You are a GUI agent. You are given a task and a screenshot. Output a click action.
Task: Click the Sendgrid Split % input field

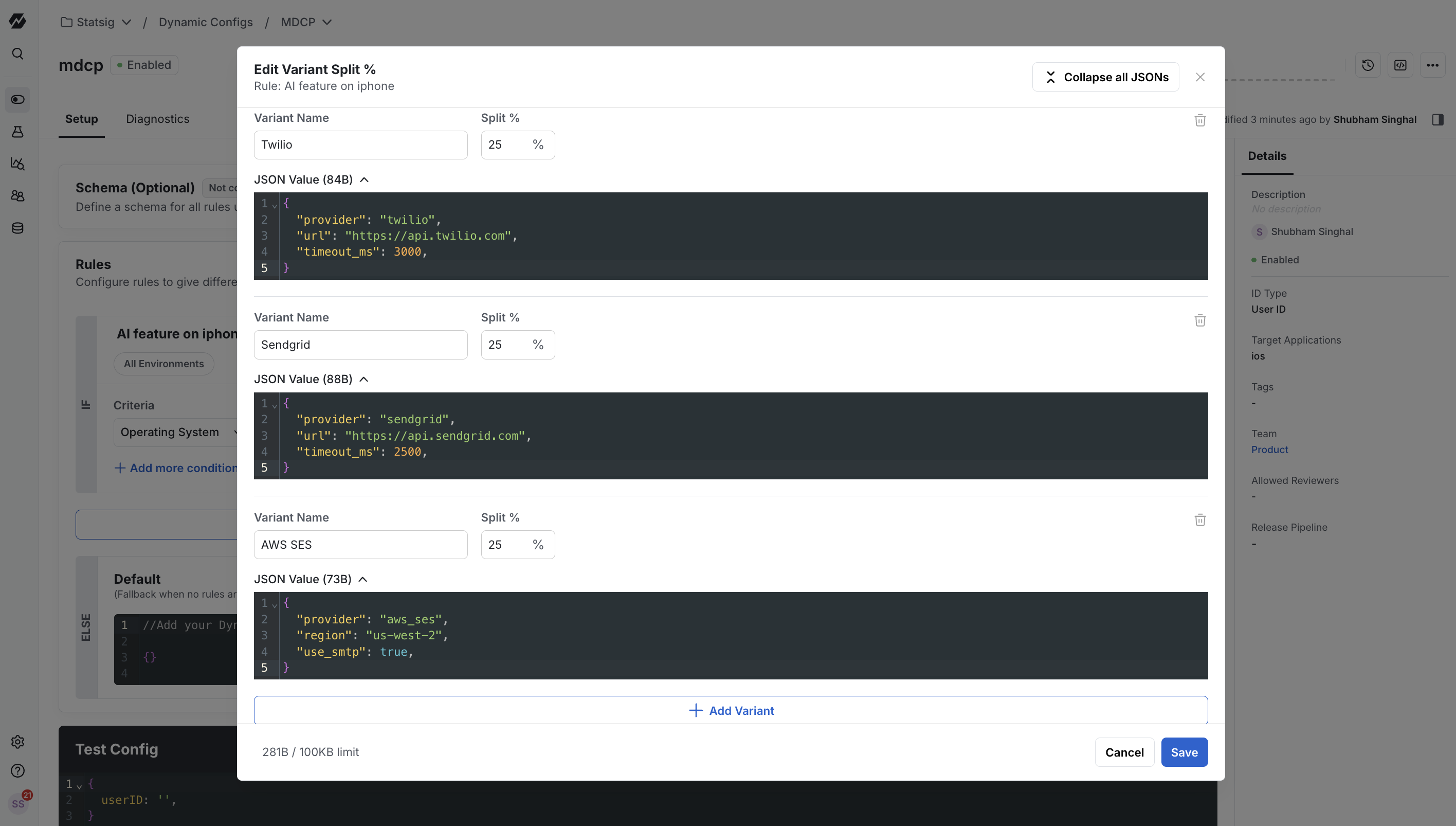518,345
